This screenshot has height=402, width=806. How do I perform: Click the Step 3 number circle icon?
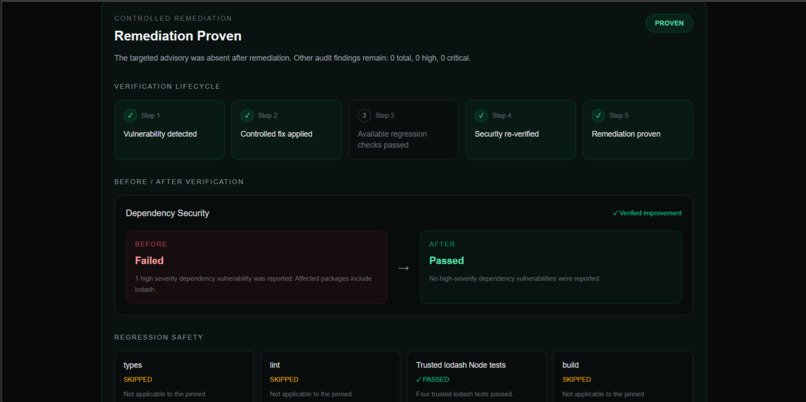[x=364, y=116]
